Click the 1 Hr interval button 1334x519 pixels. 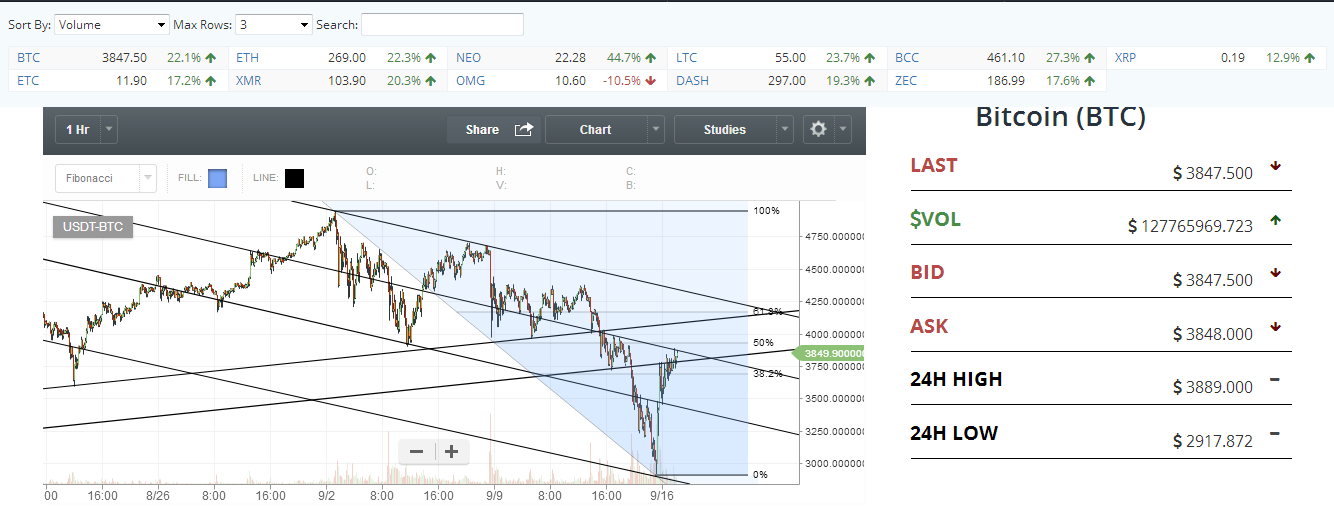pos(77,129)
